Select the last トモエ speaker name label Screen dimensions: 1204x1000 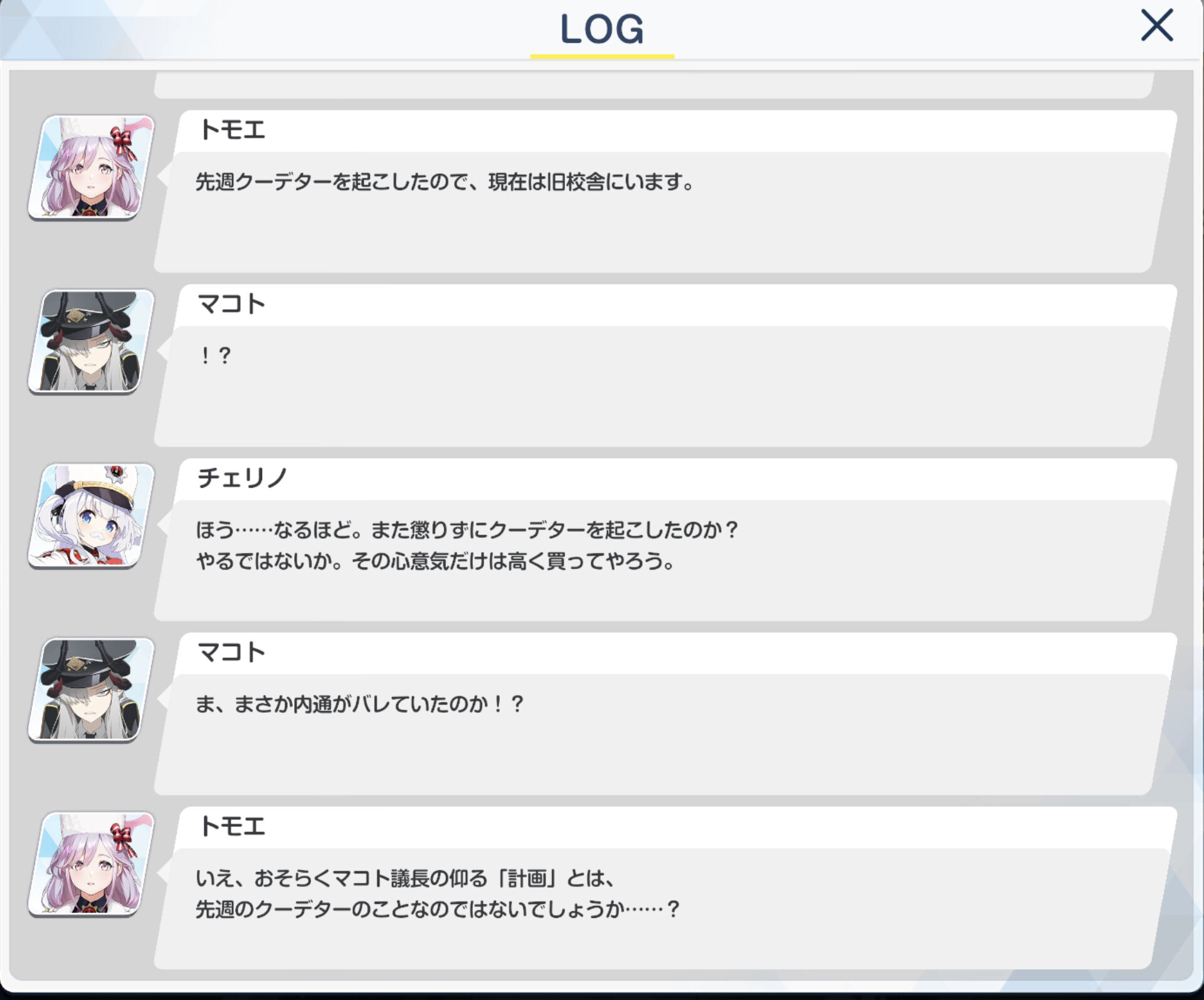[232, 827]
